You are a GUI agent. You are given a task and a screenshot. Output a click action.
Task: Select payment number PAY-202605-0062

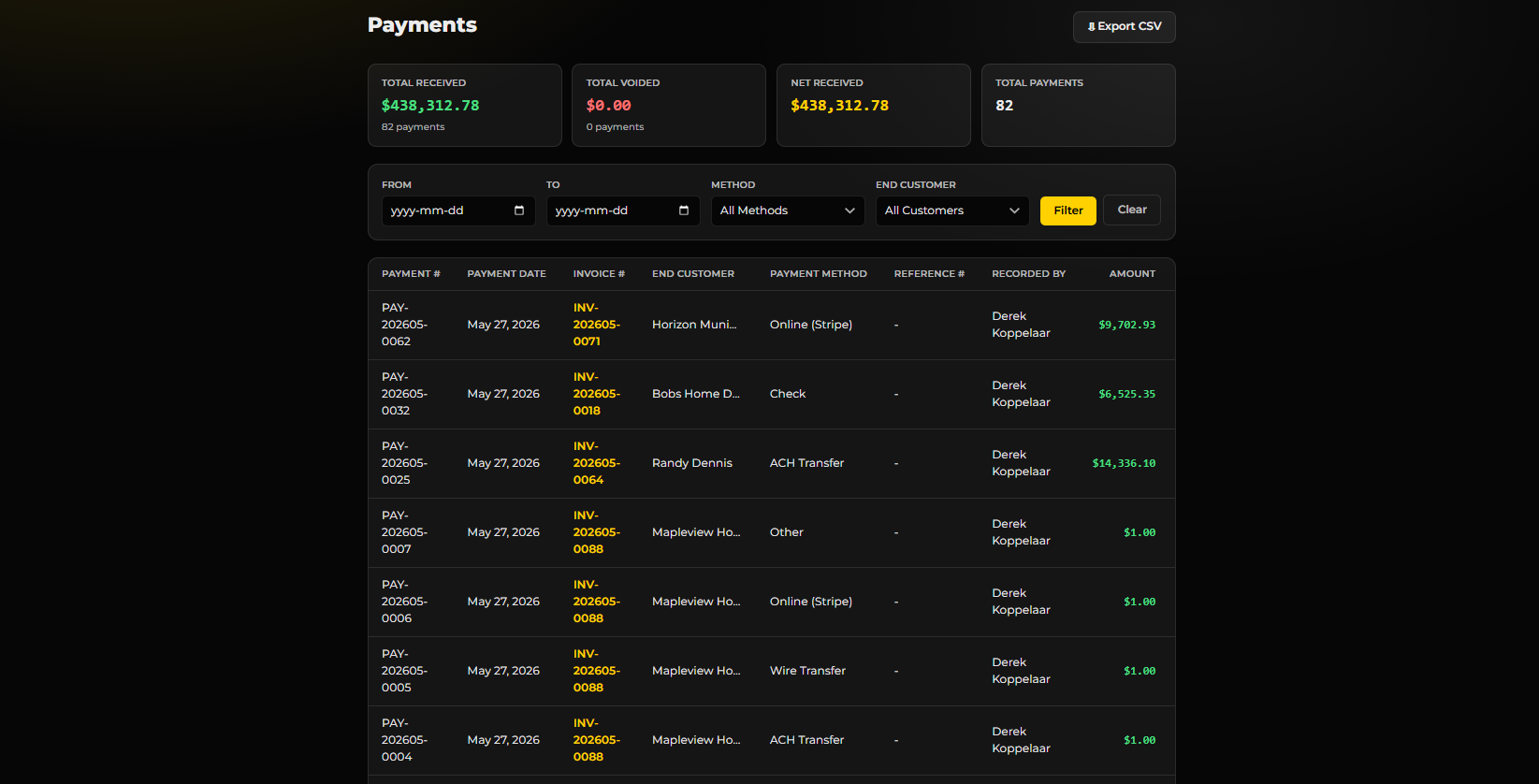coord(404,325)
